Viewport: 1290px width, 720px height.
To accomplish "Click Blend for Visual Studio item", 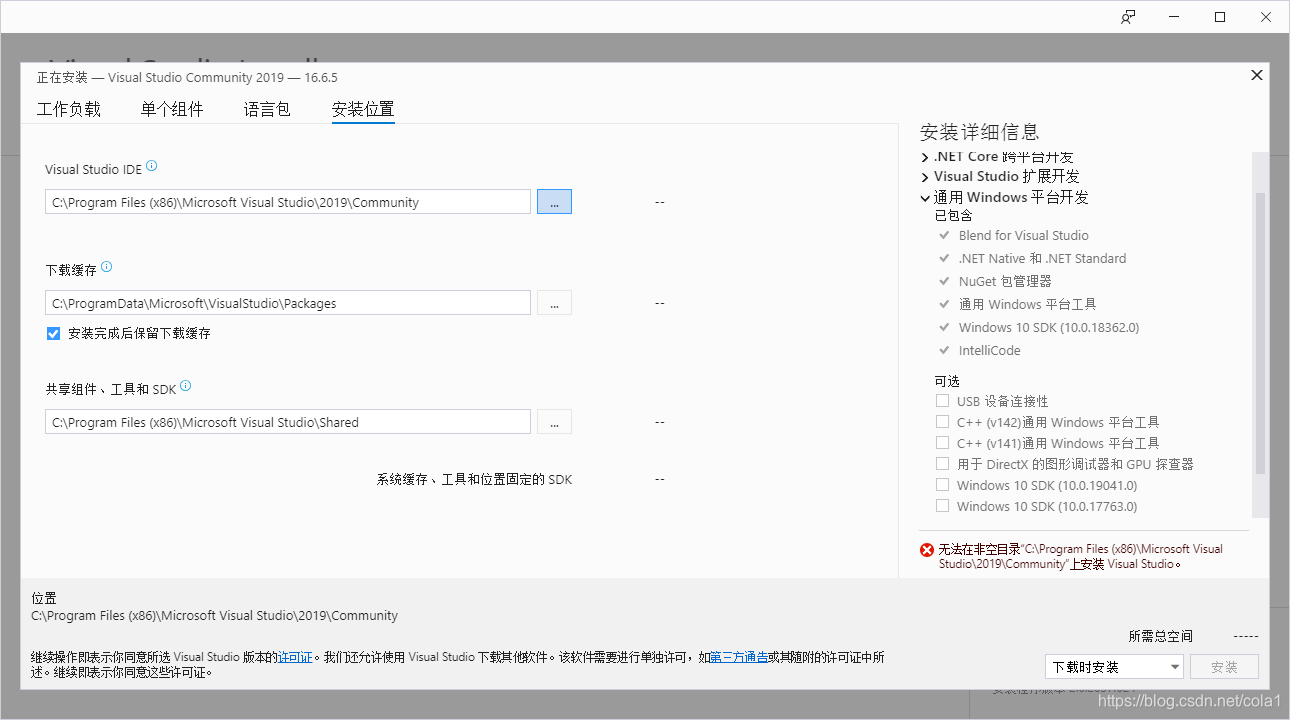I will point(1023,235).
